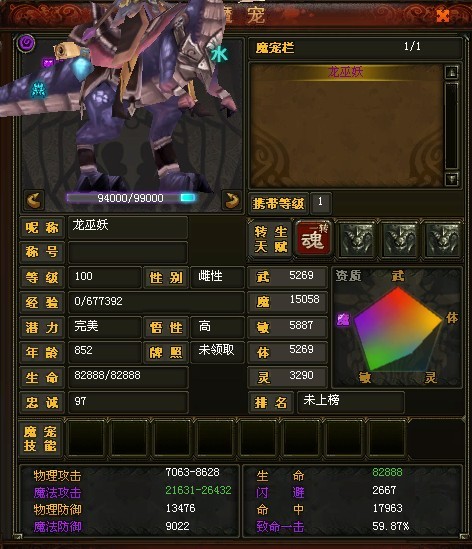
Task: Select the last empty rebirth talent slot
Action: [443, 239]
